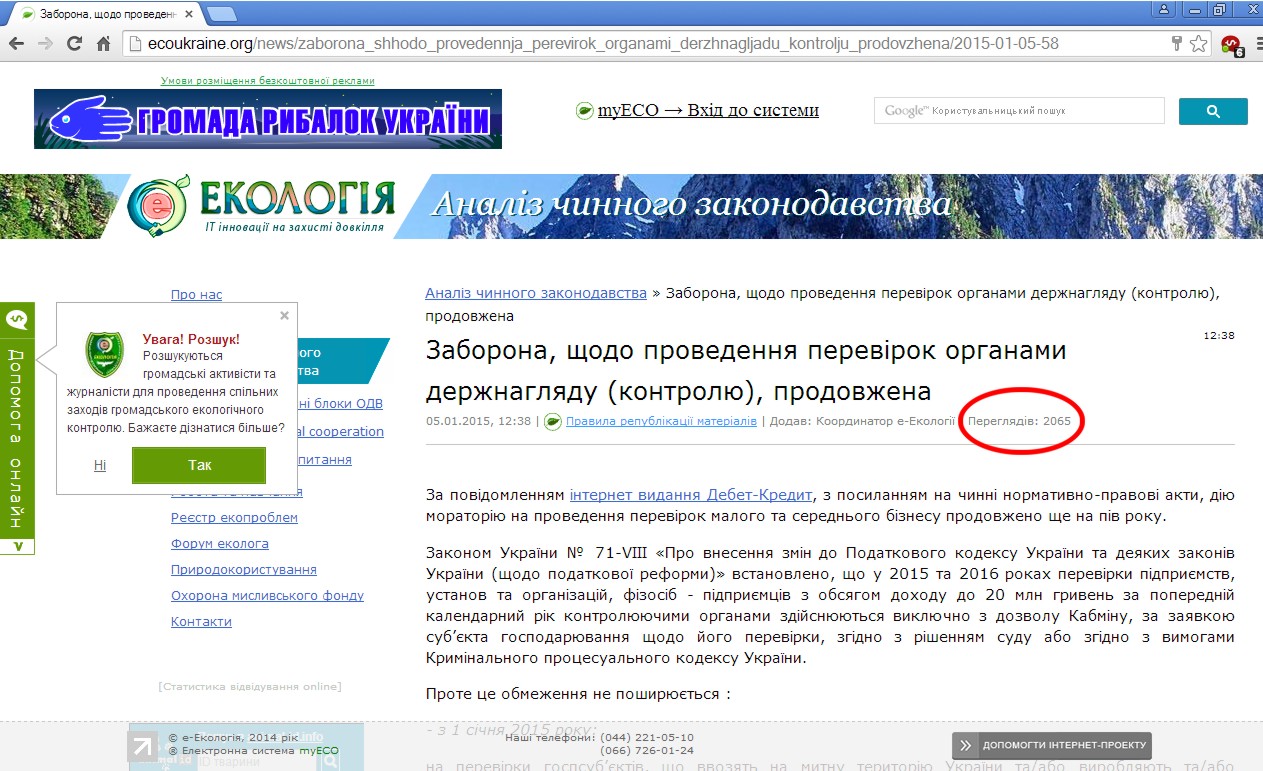This screenshot has height=771, width=1263.
Task: Click the Google custom search field
Action: (x=1019, y=111)
